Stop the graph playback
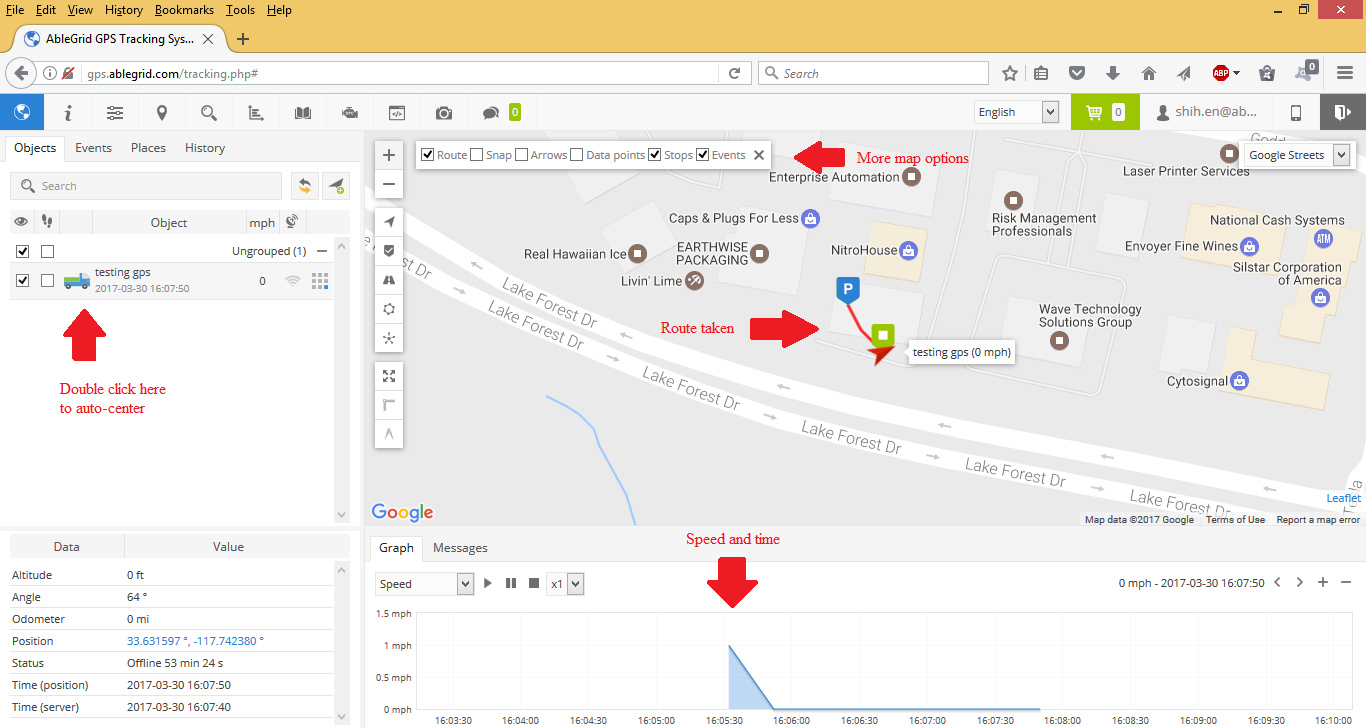Viewport: 1366px width, 728px height. point(534,583)
